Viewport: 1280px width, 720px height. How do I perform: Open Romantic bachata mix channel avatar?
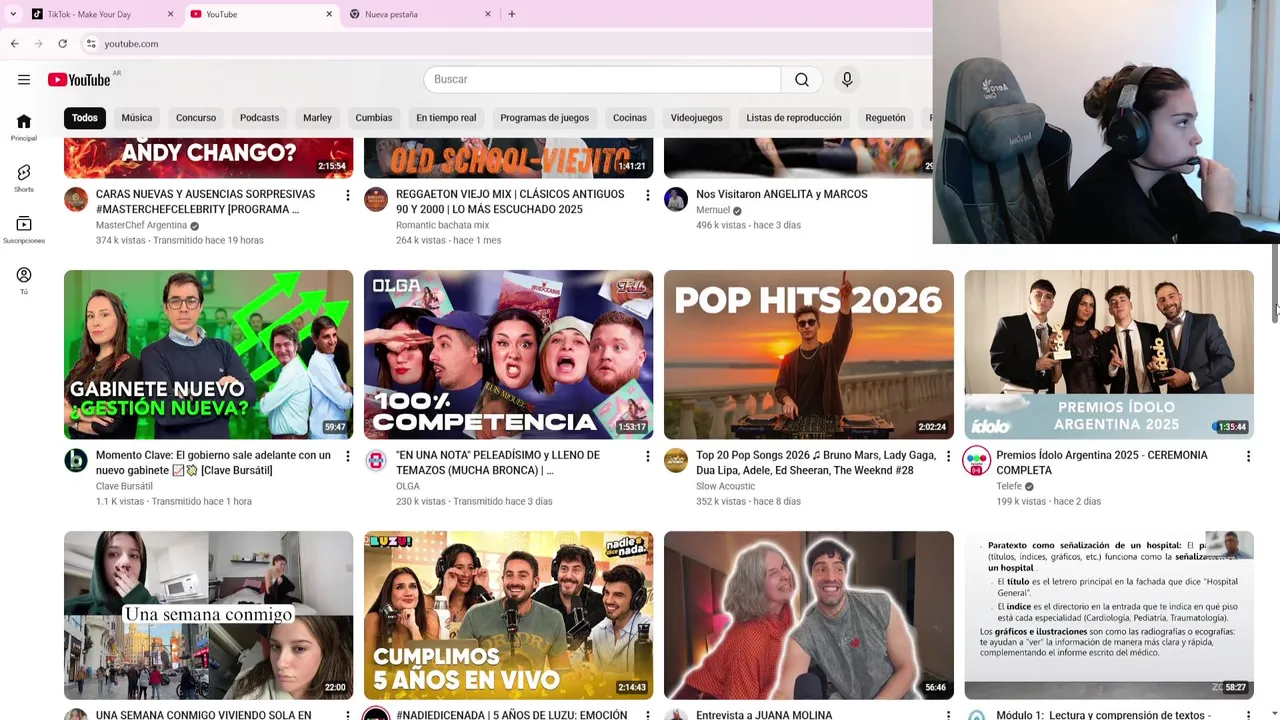[x=376, y=199]
